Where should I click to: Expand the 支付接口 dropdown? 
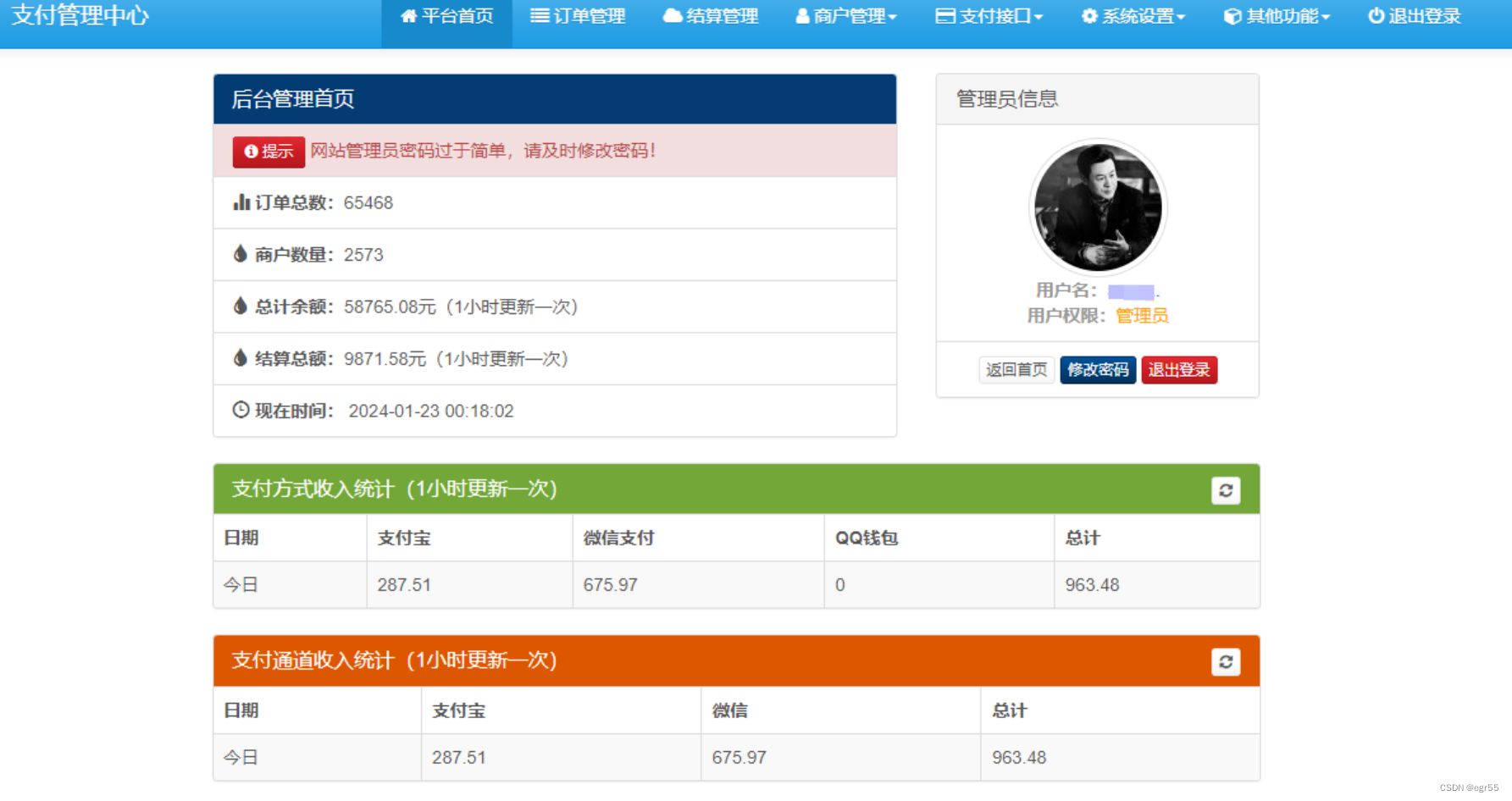[989, 14]
